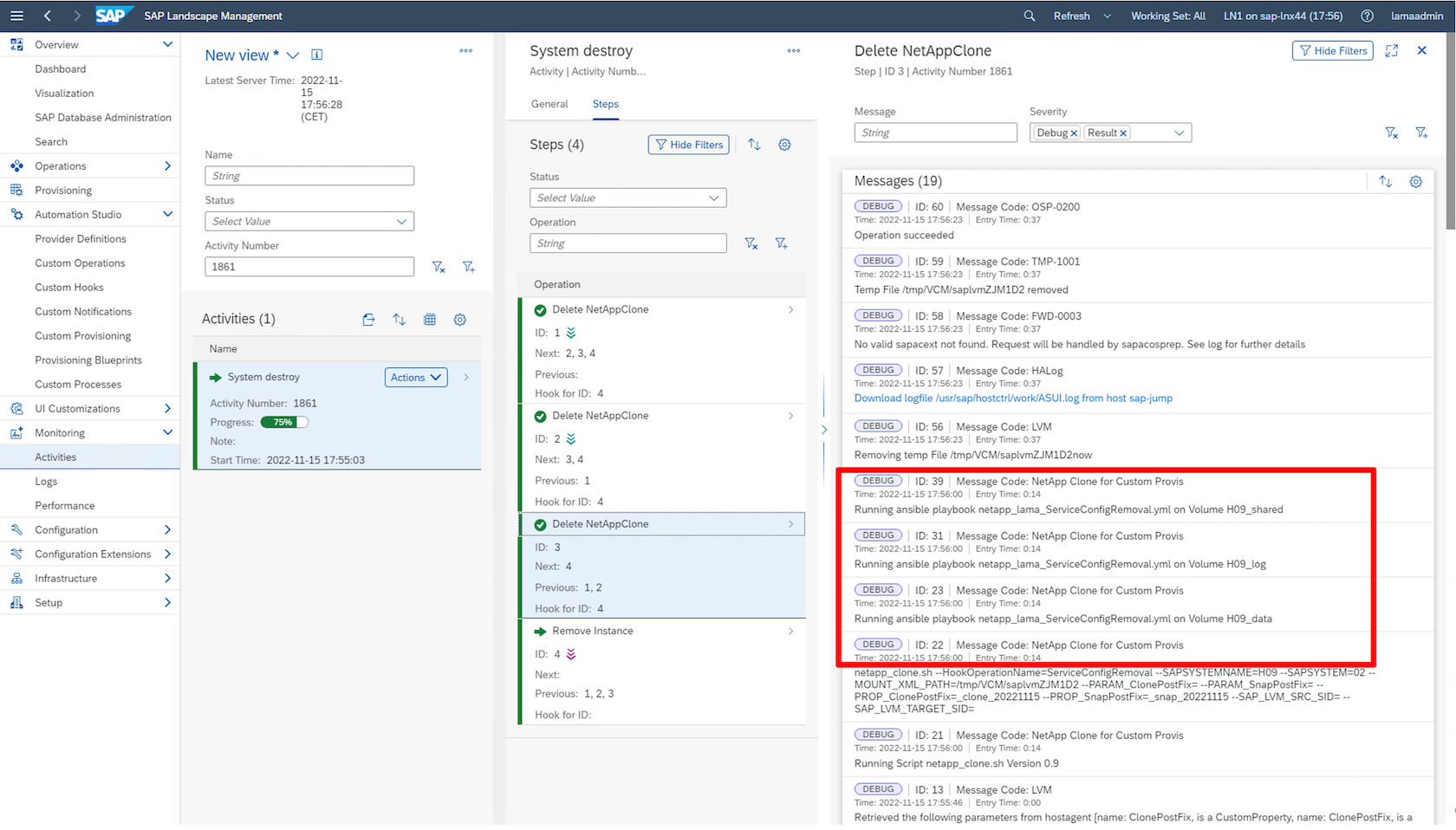1456x830 pixels.
Task: Click table view icon in Activities toolbar
Action: (429, 320)
